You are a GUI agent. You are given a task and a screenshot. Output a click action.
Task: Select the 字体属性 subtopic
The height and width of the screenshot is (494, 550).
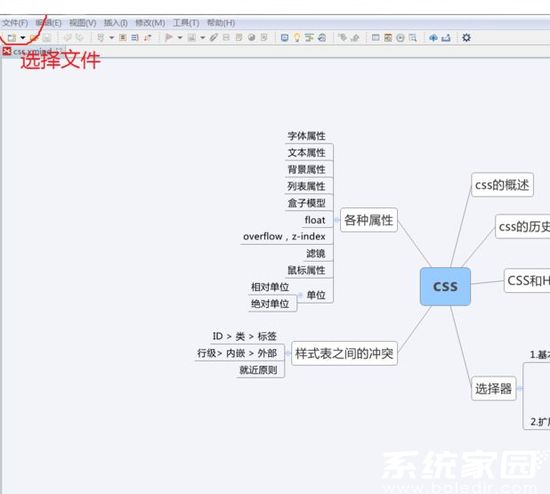[306, 136]
